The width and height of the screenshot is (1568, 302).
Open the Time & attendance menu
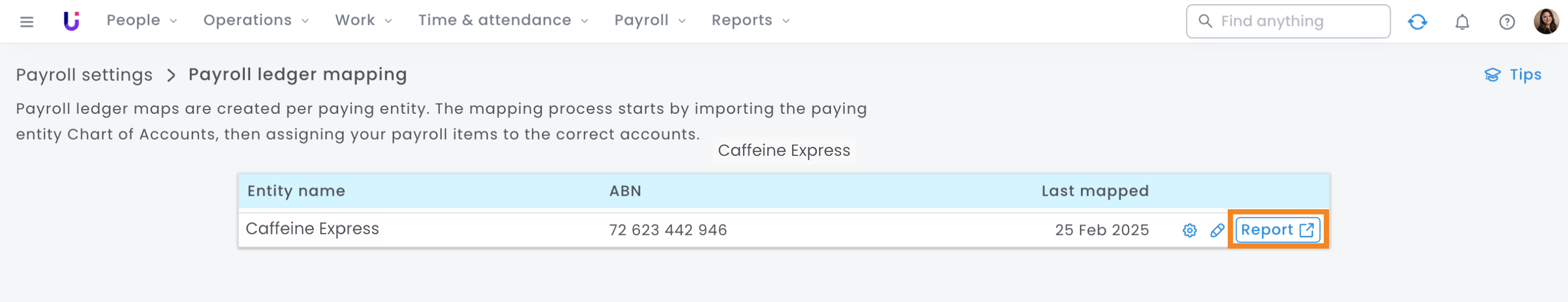[503, 20]
